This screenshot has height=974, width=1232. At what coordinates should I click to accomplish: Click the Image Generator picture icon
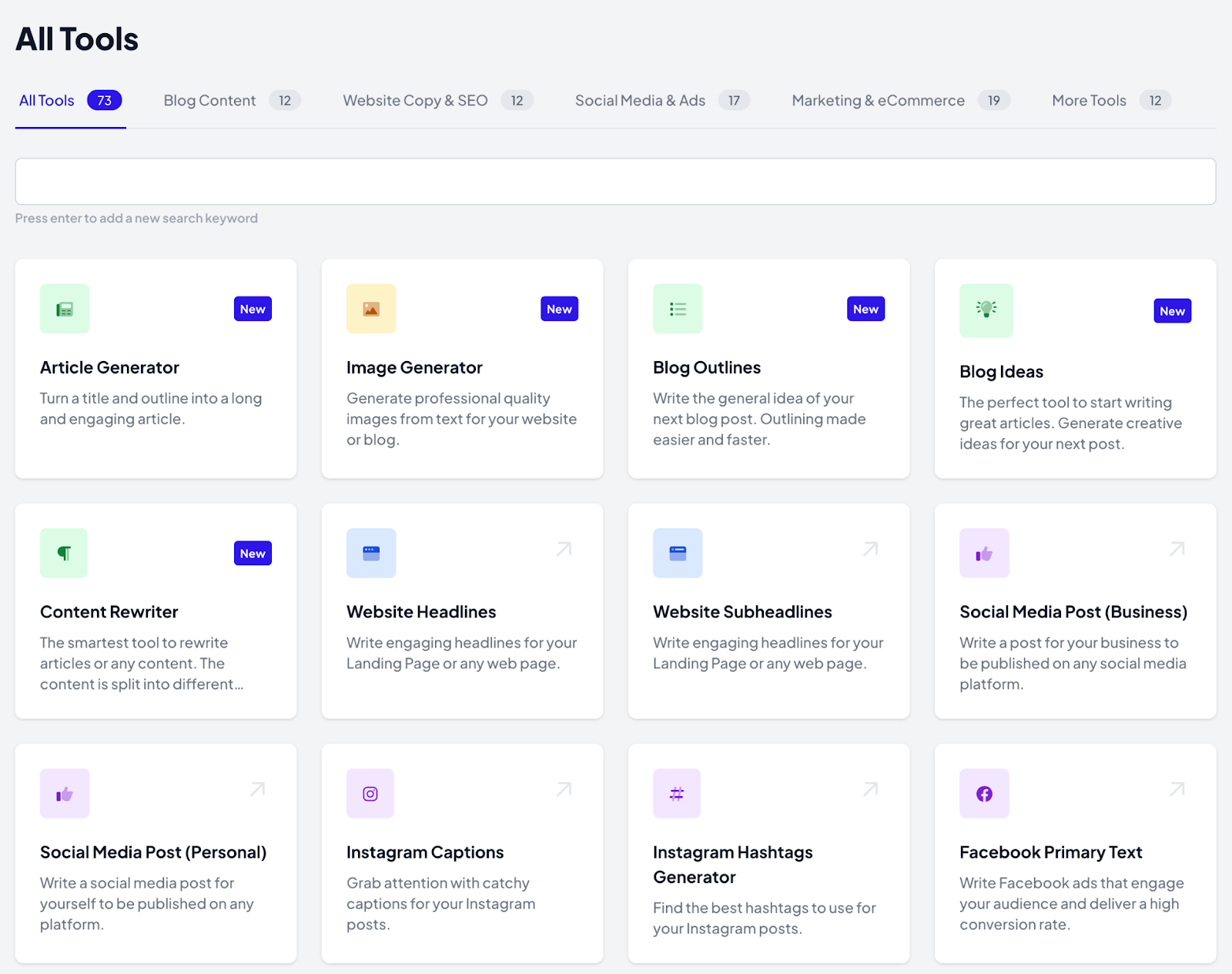point(371,308)
